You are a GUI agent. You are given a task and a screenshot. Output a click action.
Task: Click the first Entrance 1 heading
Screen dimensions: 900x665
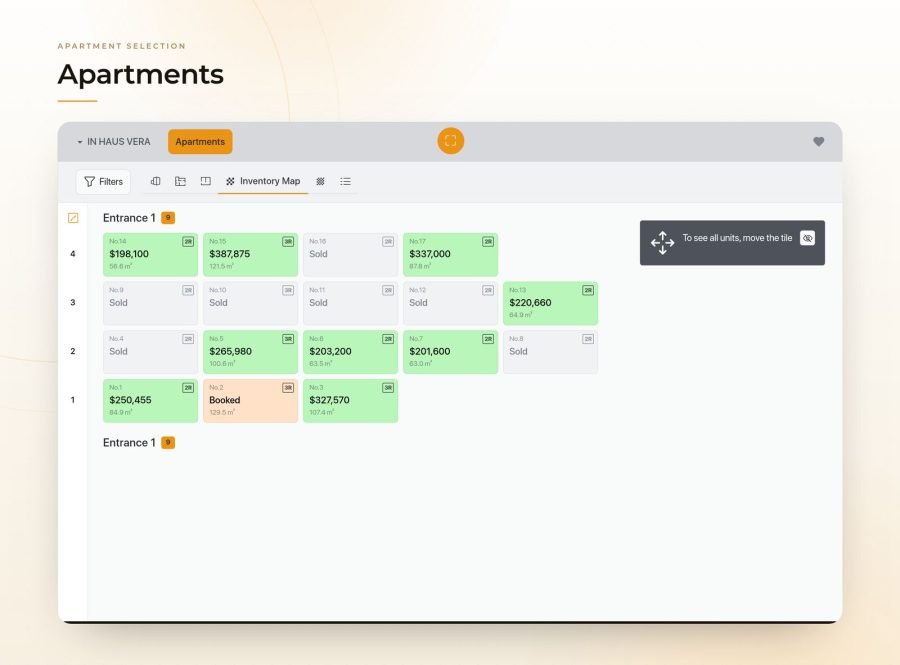(x=129, y=218)
